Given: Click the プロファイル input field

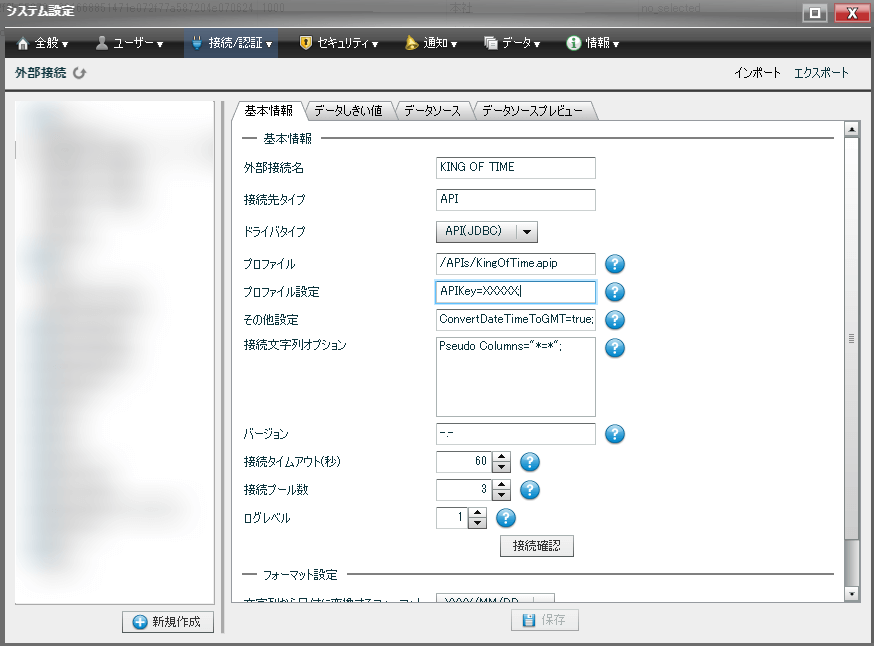Looking at the screenshot, I should pyautogui.click(x=516, y=263).
